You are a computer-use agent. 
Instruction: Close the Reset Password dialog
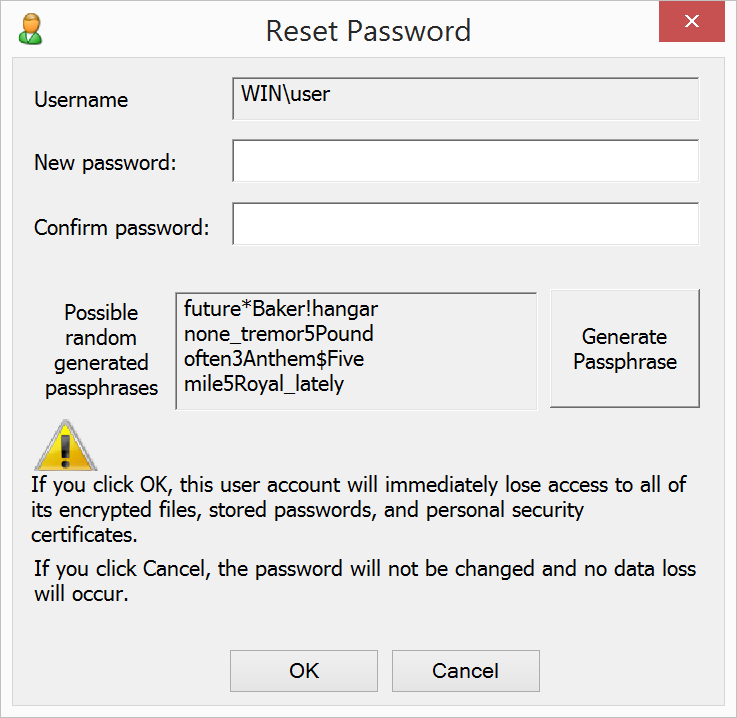click(x=691, y=22)
